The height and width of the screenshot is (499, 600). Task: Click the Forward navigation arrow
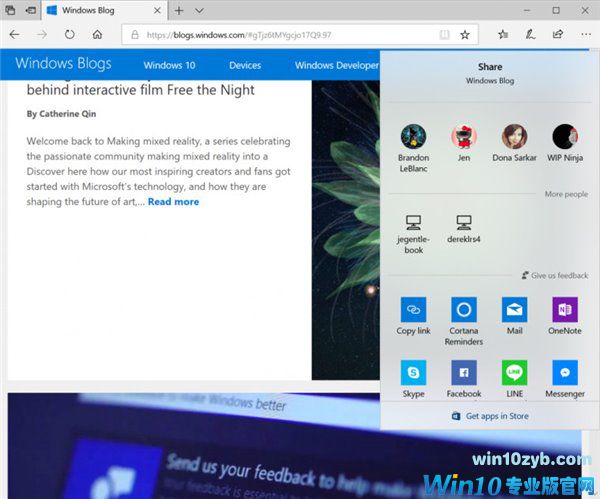point(42,34)
